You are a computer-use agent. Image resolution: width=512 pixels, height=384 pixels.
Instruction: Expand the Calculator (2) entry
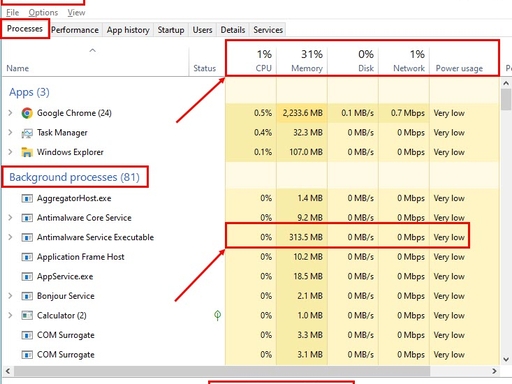[x=10, y=315]
